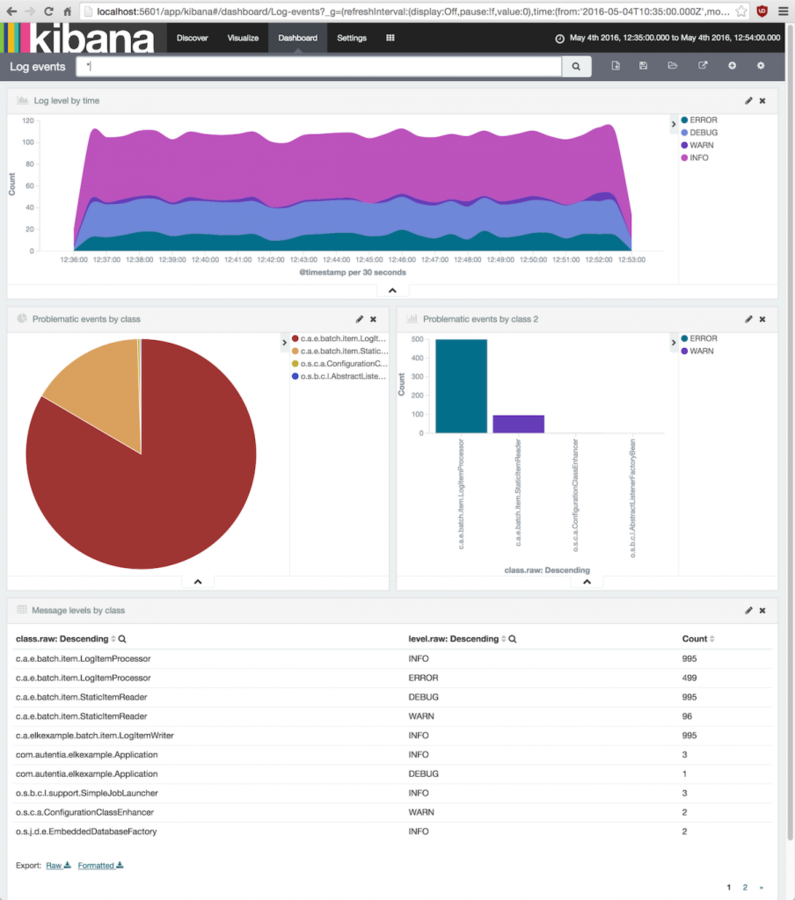Sort by Count column arrows
This screenshot has width=795, height=900.
[712, 639]
